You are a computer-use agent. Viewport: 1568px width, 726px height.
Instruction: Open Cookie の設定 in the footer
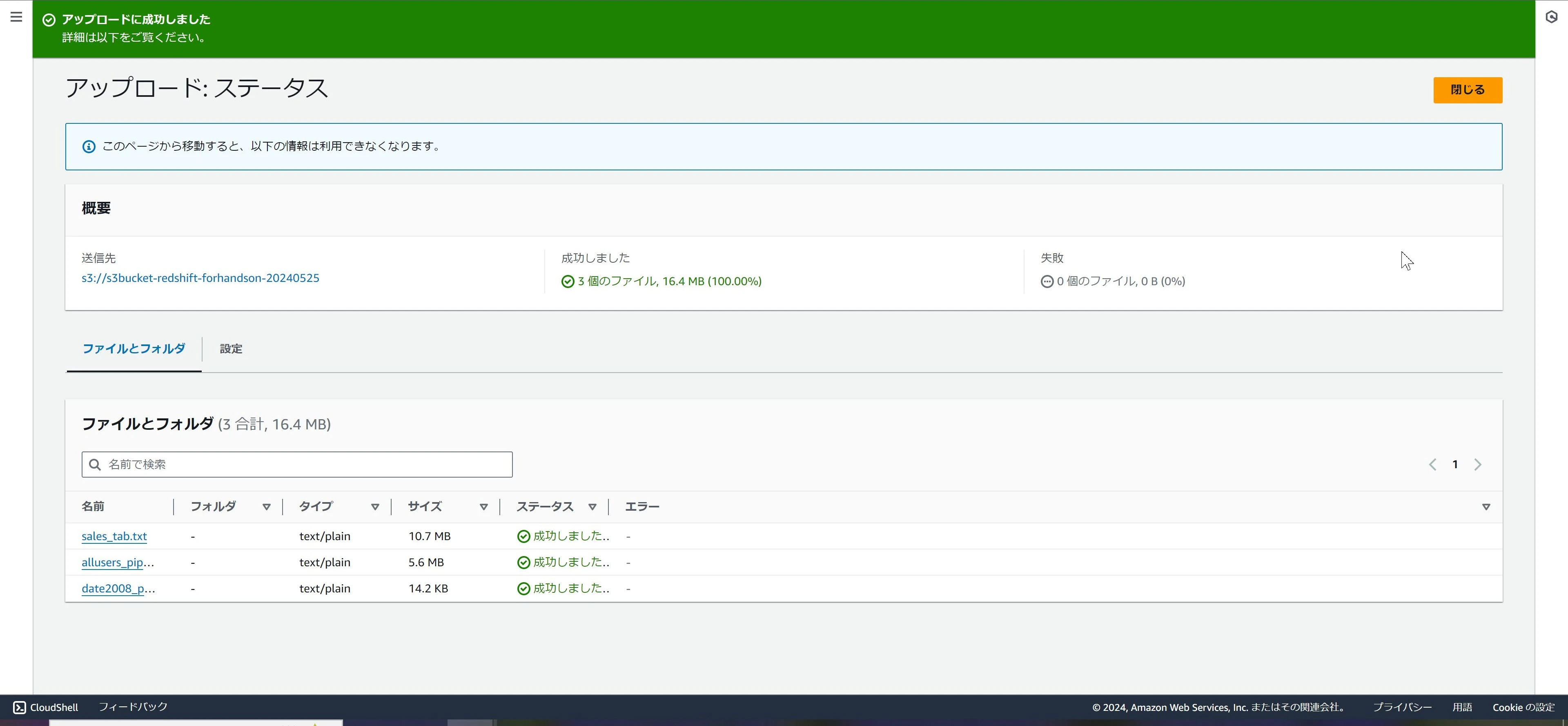point(1523,708)
